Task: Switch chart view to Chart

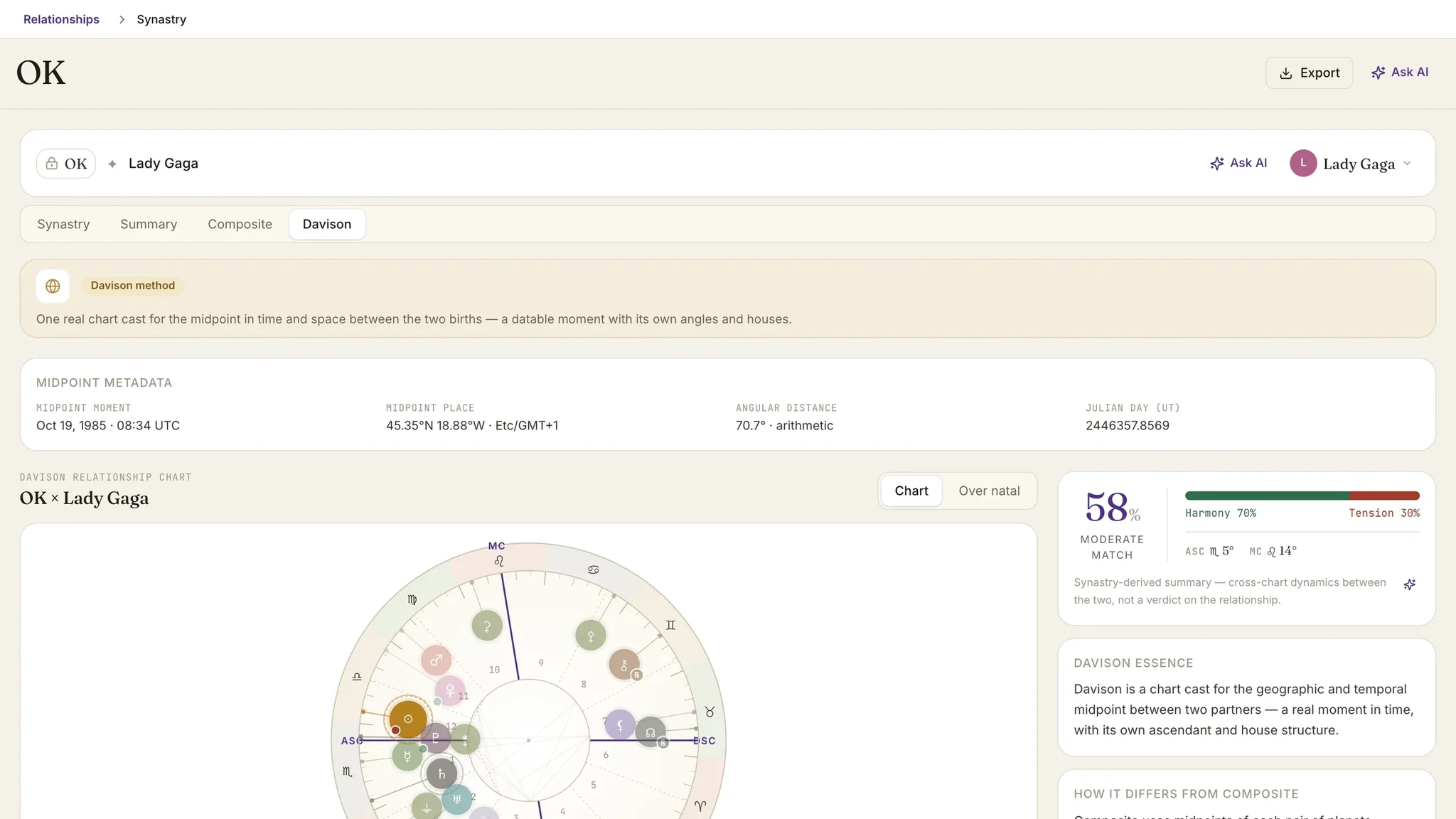Action: click(911, 491)
